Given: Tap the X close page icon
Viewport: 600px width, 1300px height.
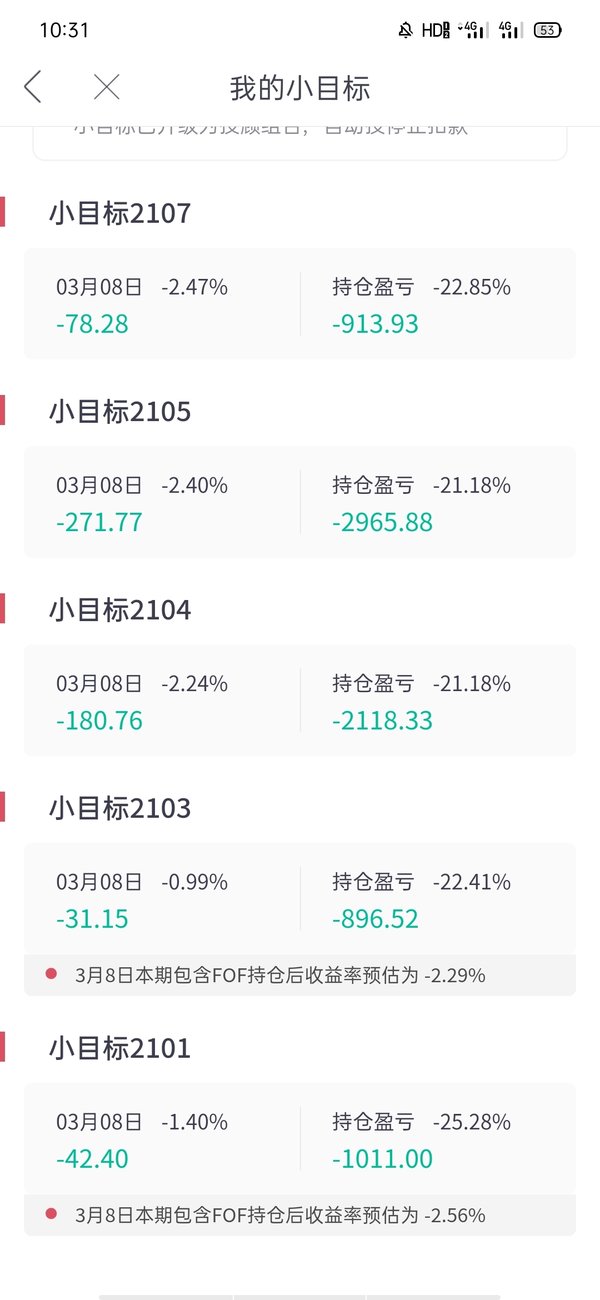Looking at the screenshot, I should (x=106, y=87).
